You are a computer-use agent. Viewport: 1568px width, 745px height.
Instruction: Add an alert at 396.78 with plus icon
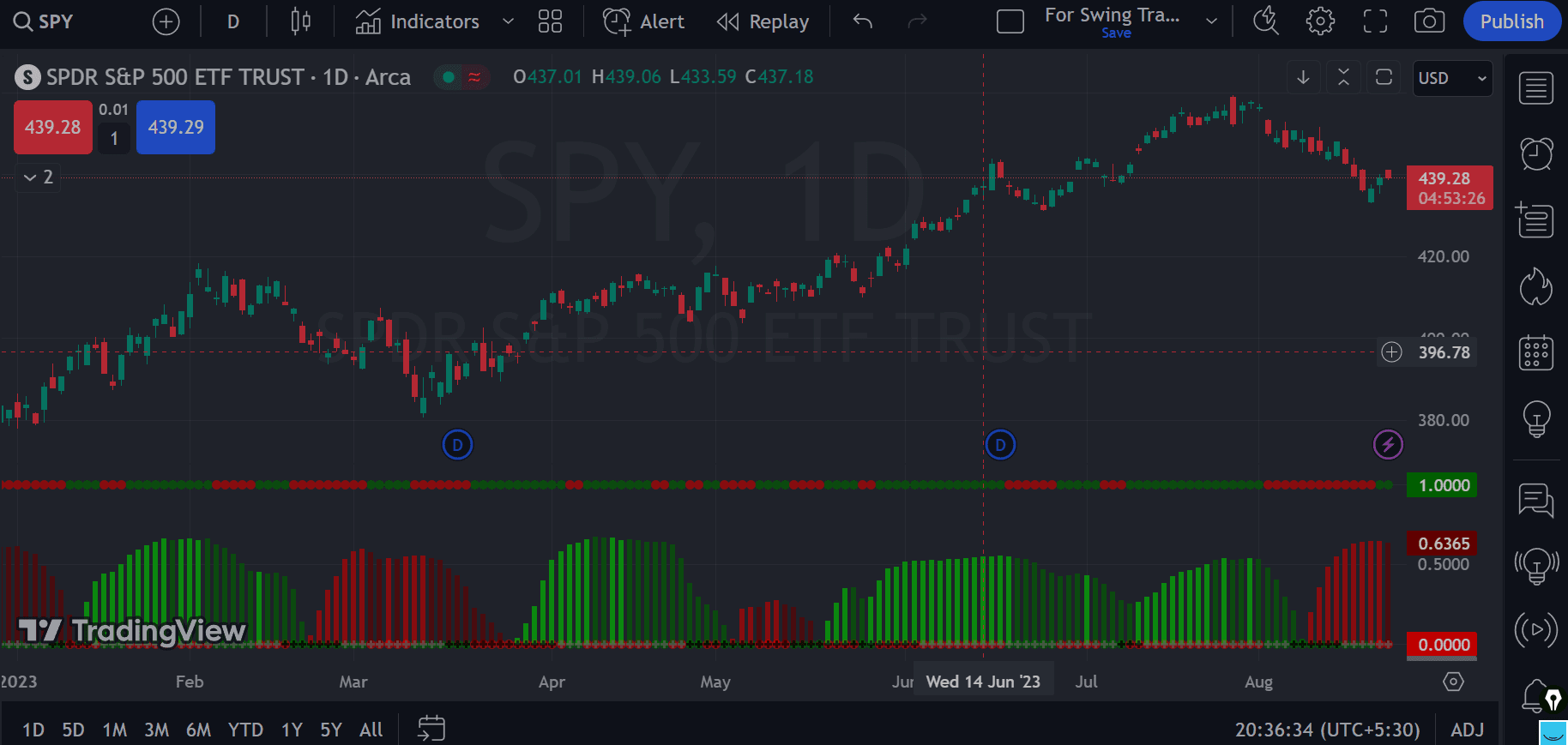[x=1391, y=352]
